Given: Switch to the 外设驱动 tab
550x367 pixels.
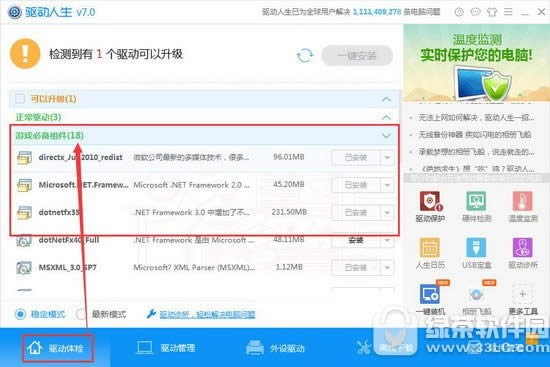Looking at the screenshot, I should (x=275, y=348).
